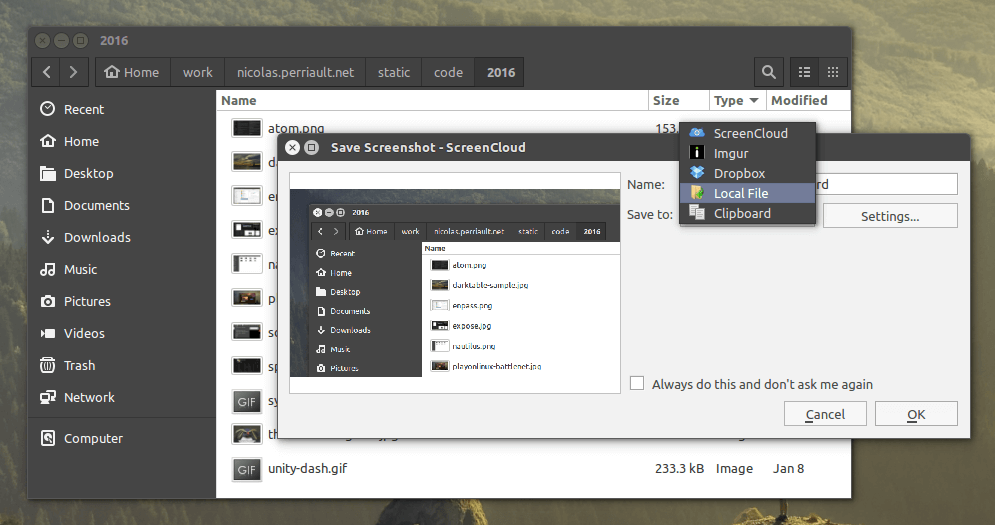
Task: Go forward with the right arrow
Action: (74, 72)
